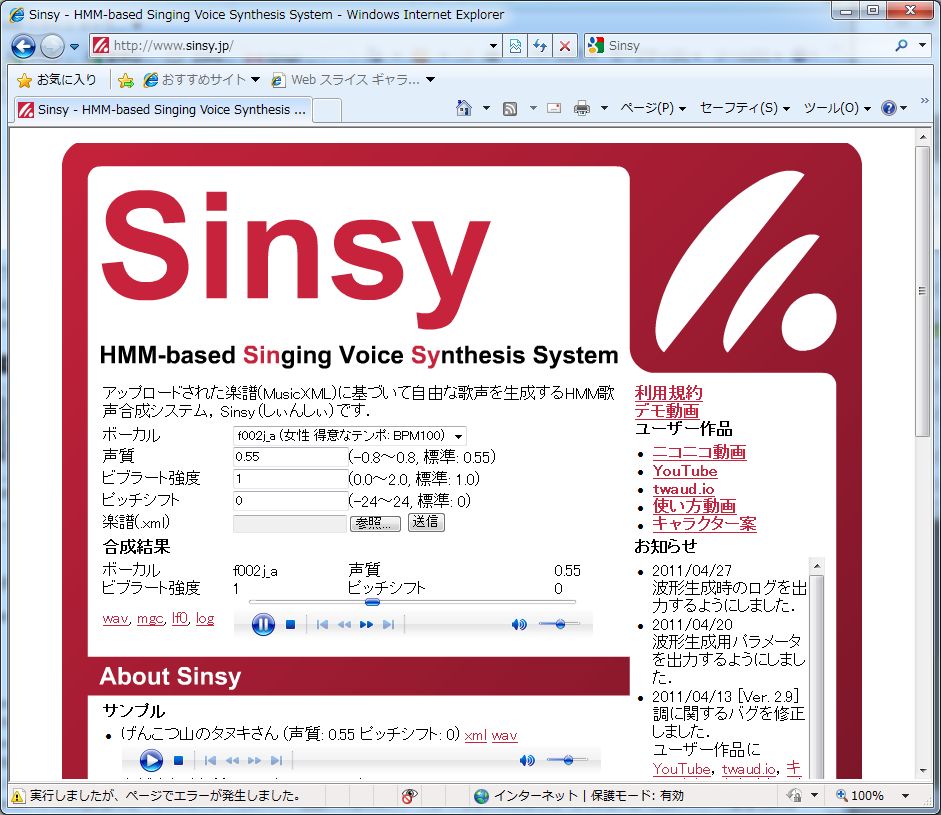Open the Web スライス ギャラ… favorites item
The width and height of the screenshot is (941, 815).
tap(353, 79)
